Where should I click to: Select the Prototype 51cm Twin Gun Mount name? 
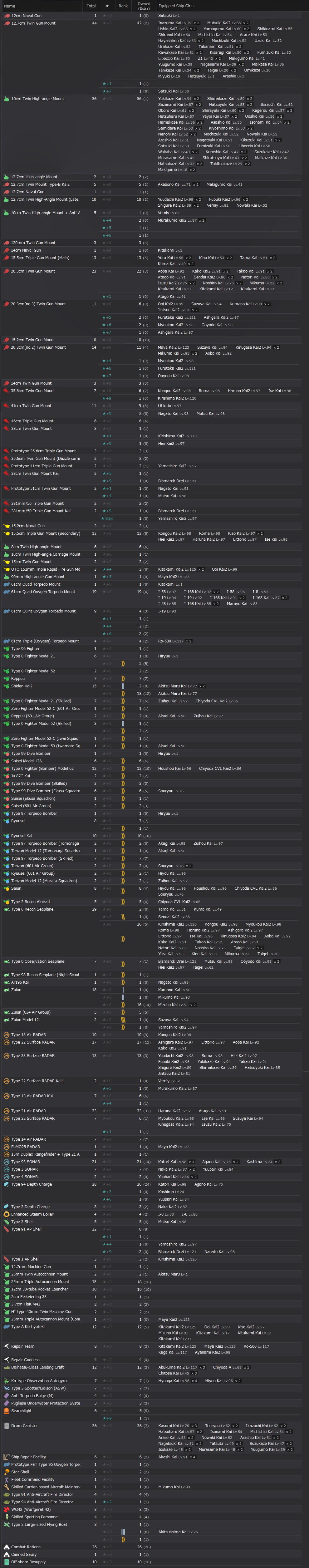[41, 488]
